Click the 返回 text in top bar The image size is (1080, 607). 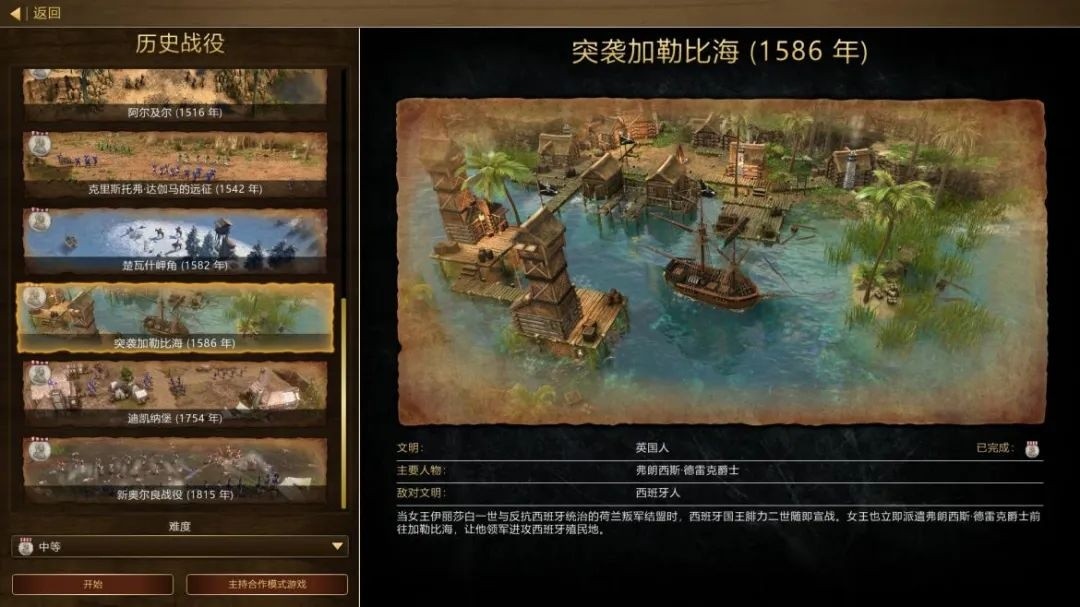pyautogui.click(x=47, y=13)
